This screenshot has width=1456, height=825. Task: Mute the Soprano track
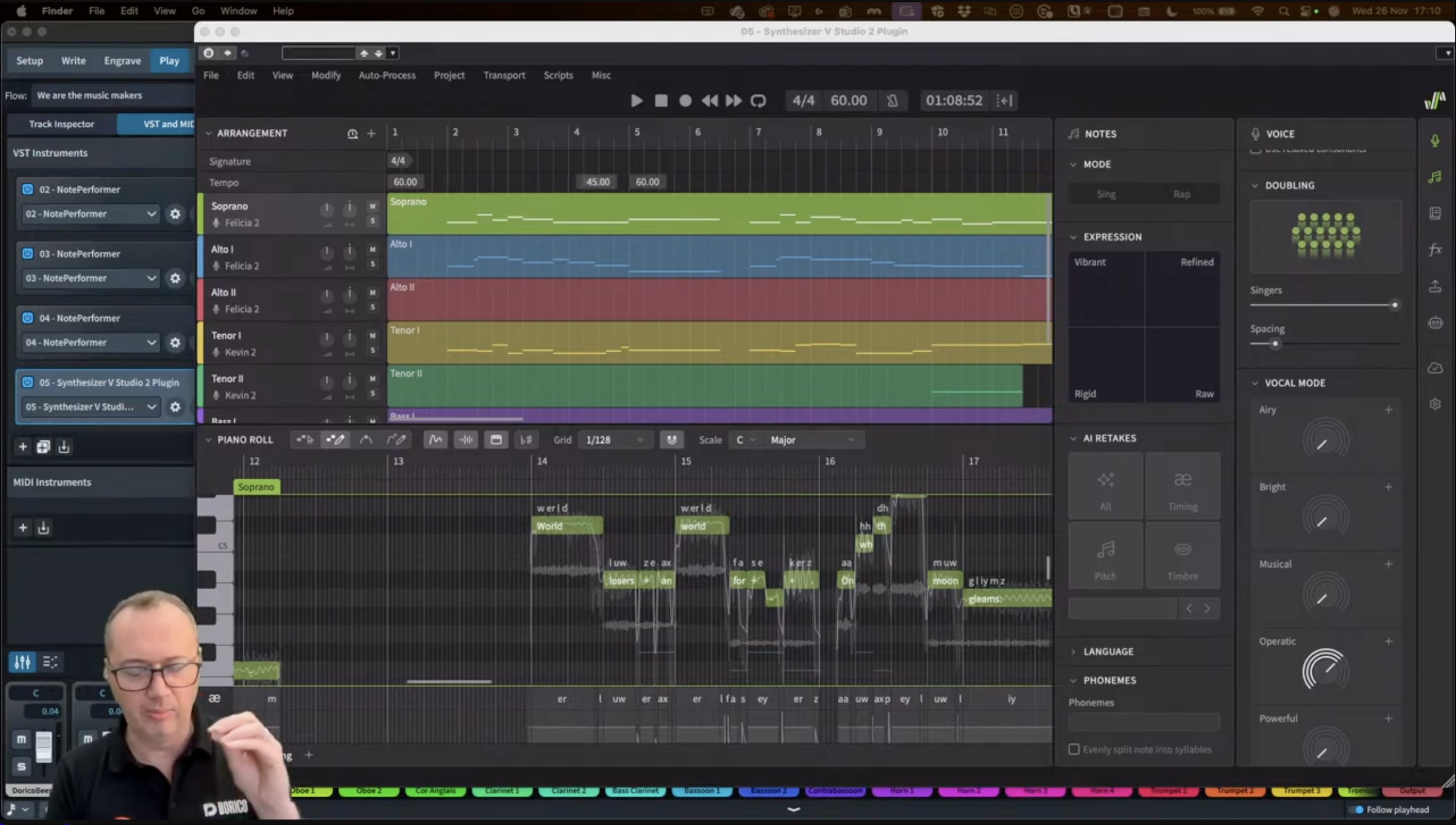[372, 206]
